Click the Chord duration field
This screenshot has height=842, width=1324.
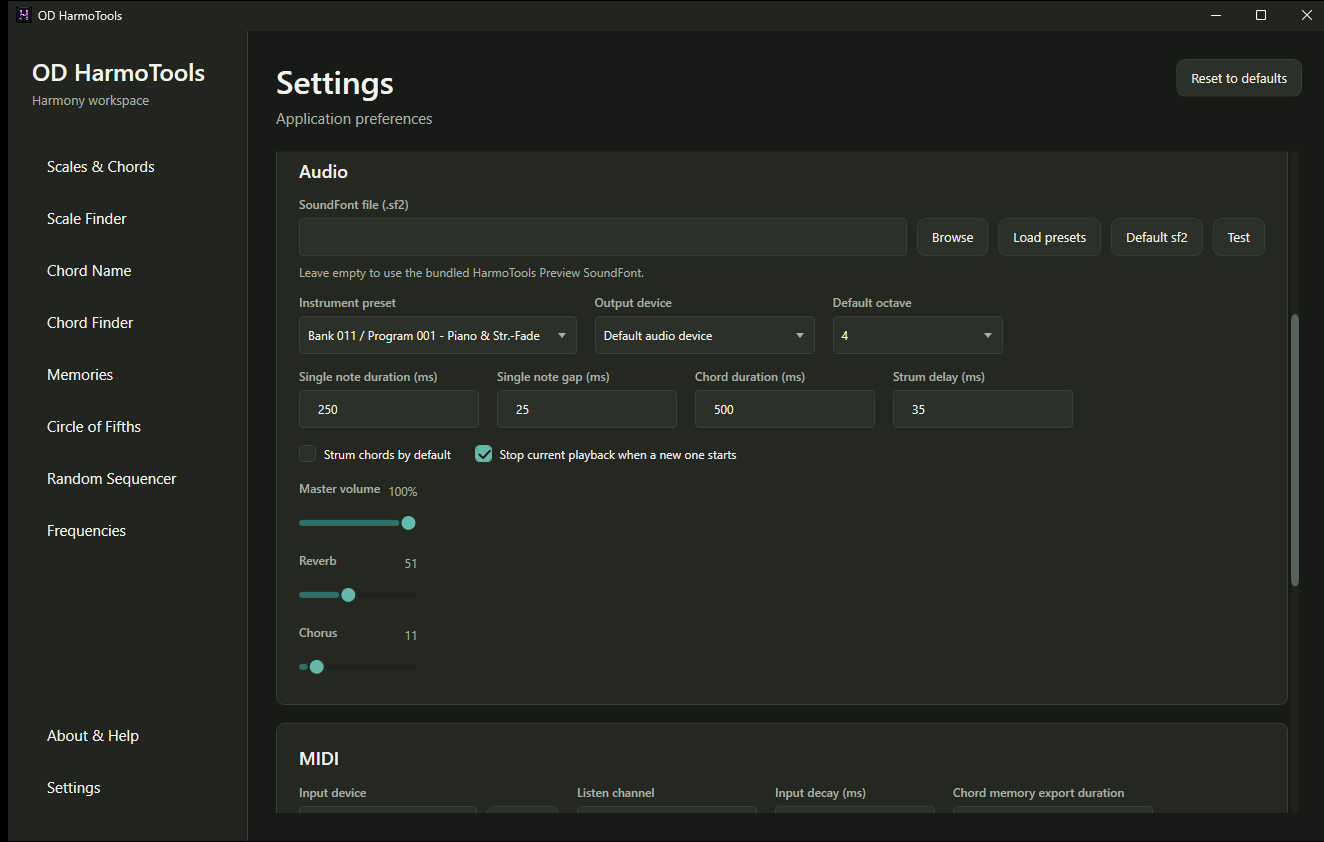(785, 409)
